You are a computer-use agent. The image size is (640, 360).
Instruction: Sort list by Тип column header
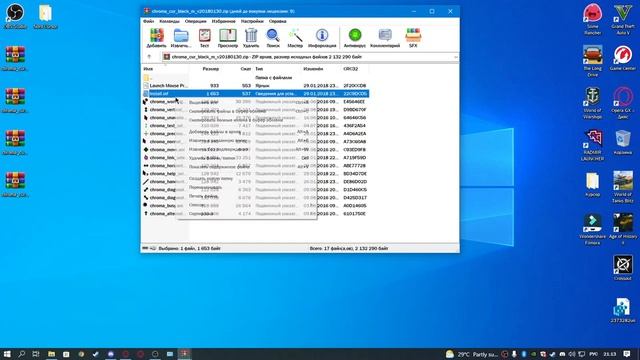click(x=259, y=69)
